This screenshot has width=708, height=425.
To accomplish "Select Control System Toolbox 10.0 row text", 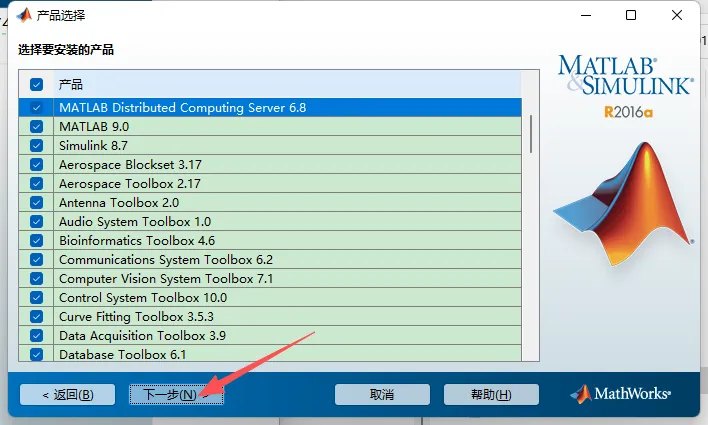I will tap(143, 298).
